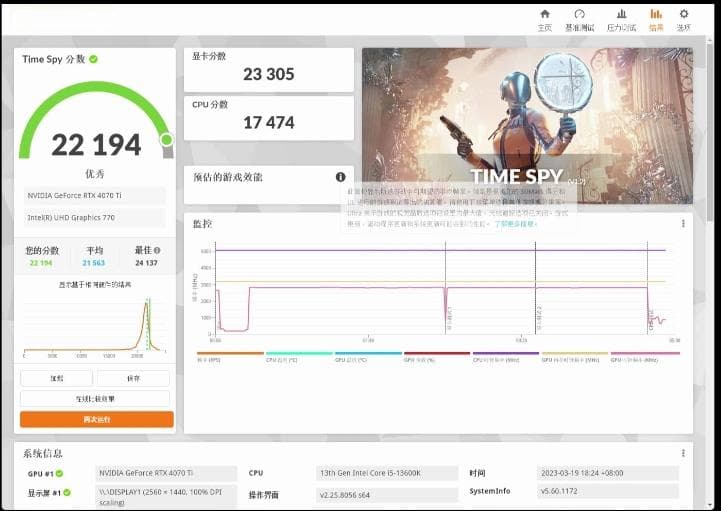721x511 pixels.
Task: Open the 了解更多信息 link in tooltip
Action: pos(515,224)
